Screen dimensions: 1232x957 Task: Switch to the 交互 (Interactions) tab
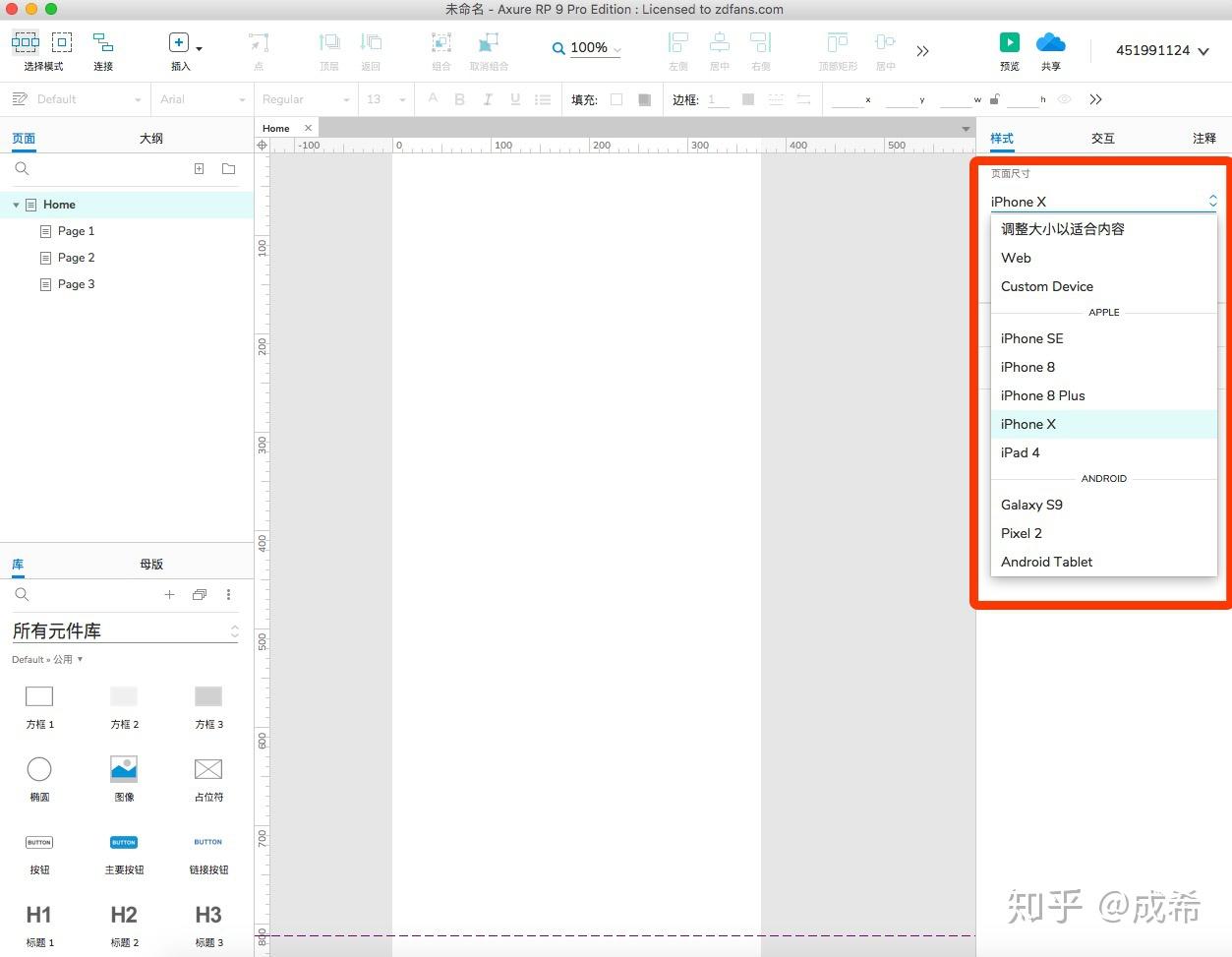point(1102,138)
